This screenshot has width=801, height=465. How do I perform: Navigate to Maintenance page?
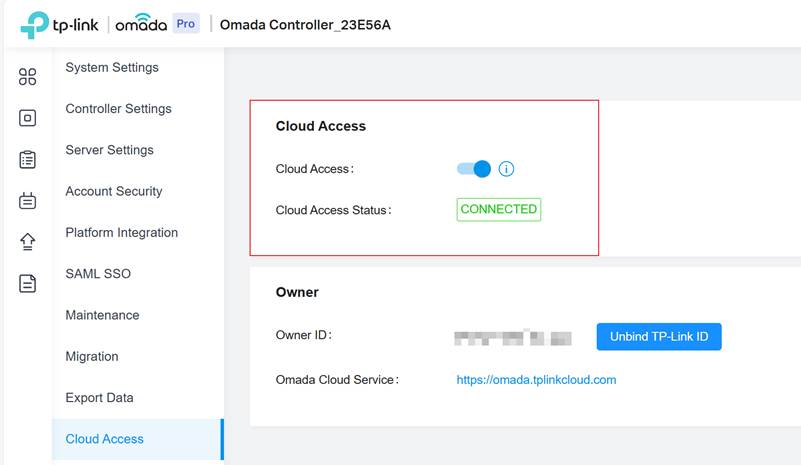pos(102,315)
